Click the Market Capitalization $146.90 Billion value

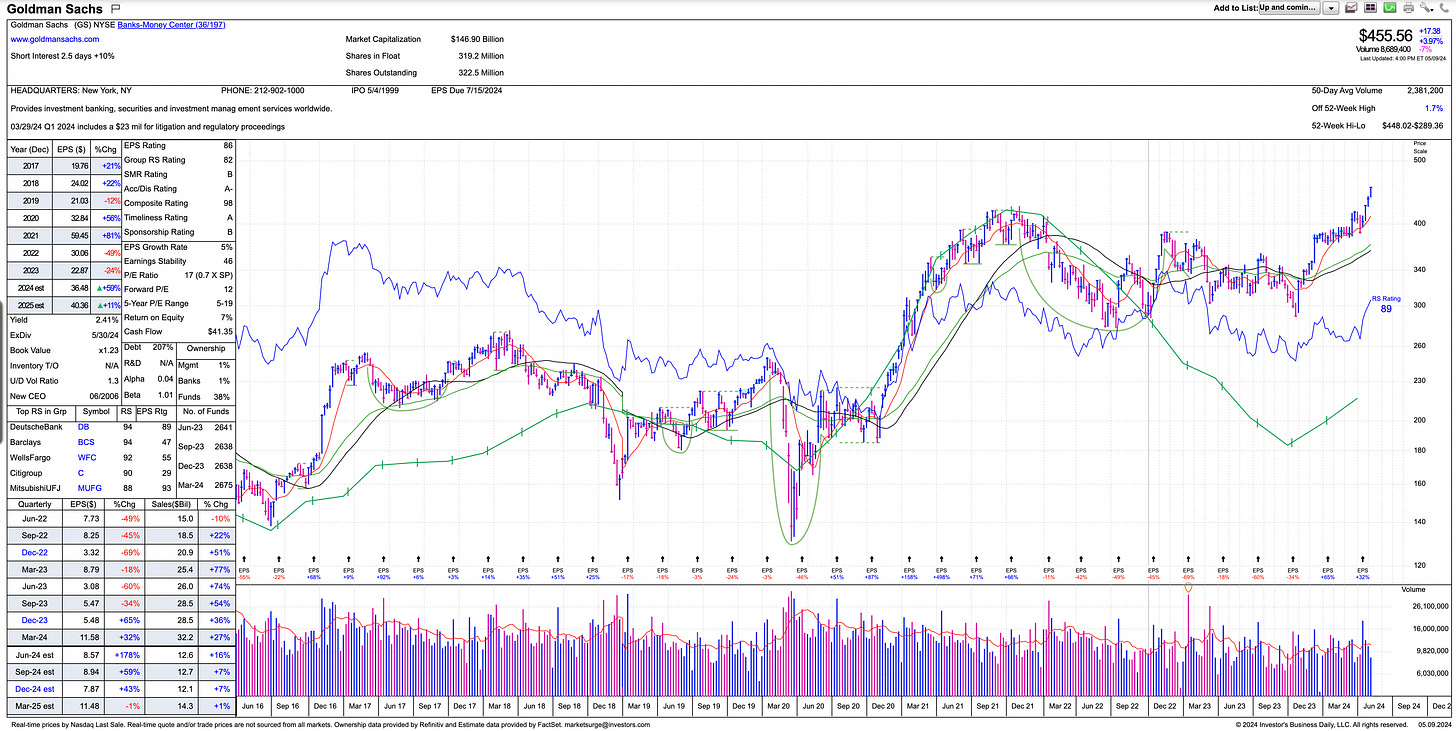click(x=479, y=39)
